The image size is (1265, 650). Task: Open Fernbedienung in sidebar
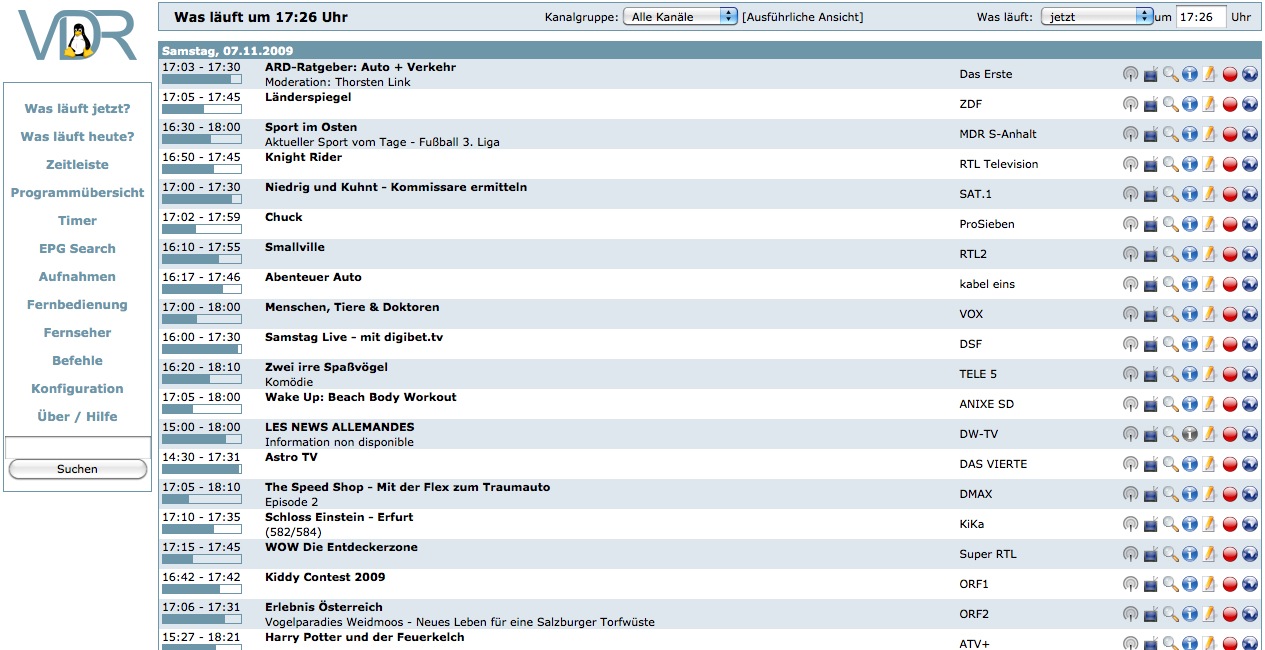(77, 304)
